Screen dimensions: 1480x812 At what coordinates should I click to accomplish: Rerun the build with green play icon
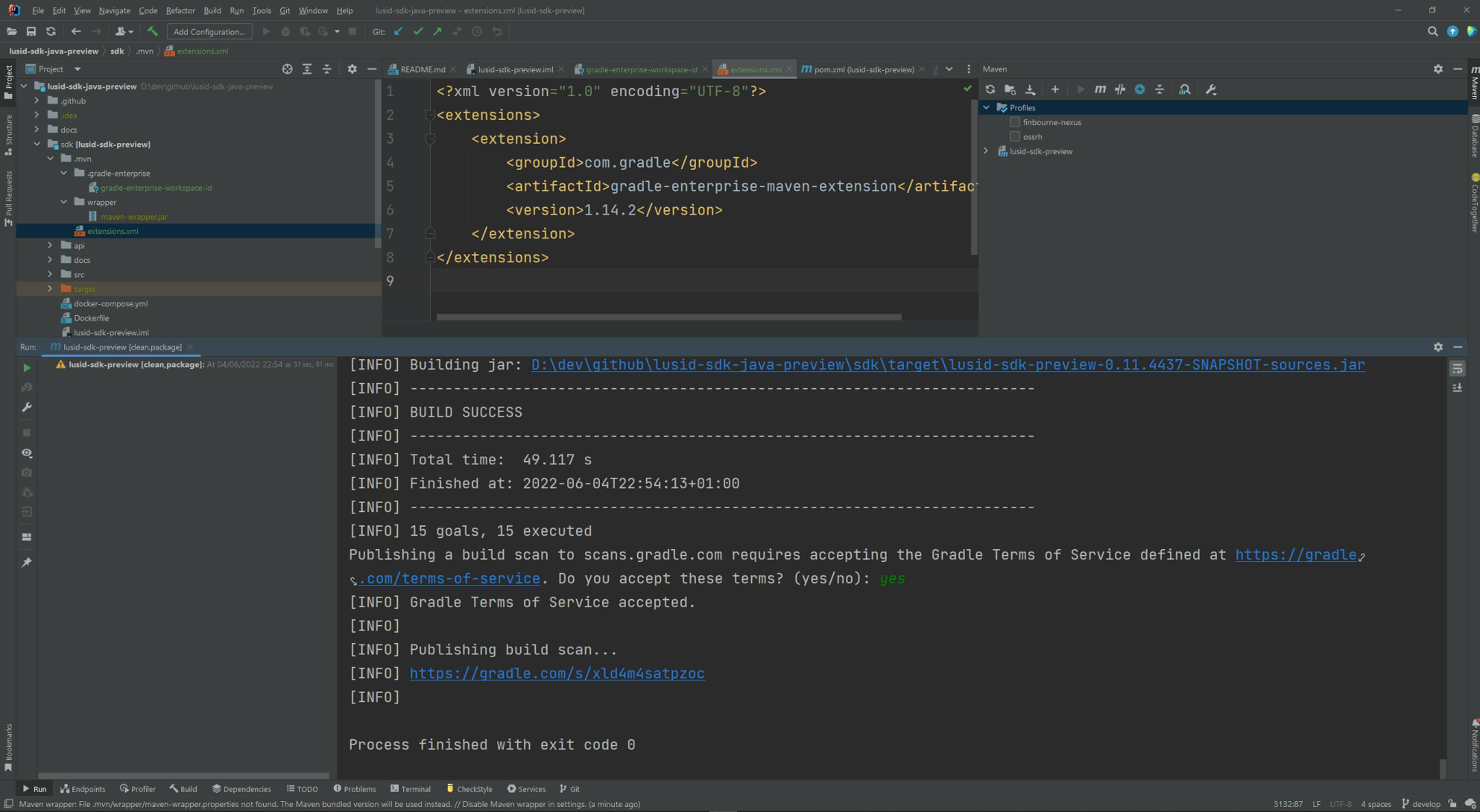pos(26,368)
